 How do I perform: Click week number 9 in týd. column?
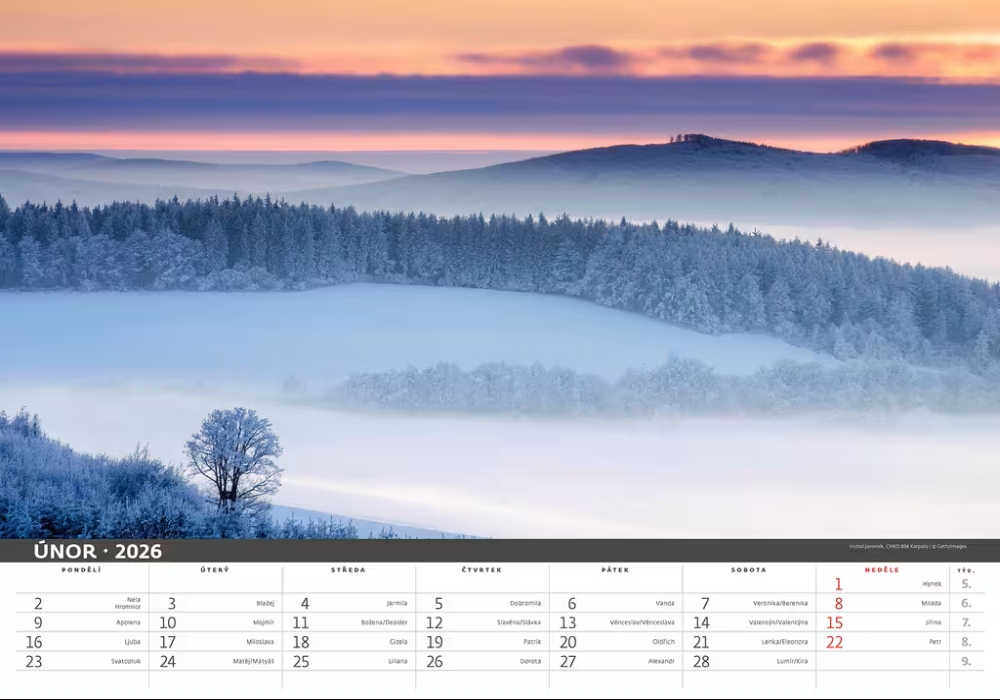pyautogui.click(x=966, y=661)
